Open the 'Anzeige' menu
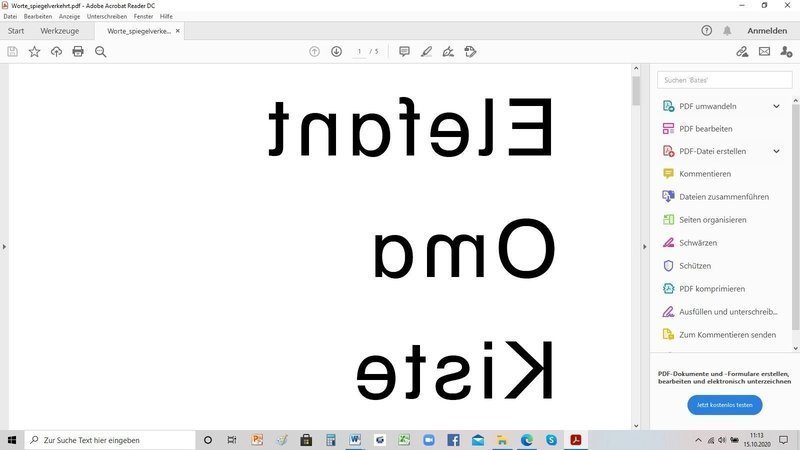Viewport: 800px width, 450px height. tap(69, 16)
